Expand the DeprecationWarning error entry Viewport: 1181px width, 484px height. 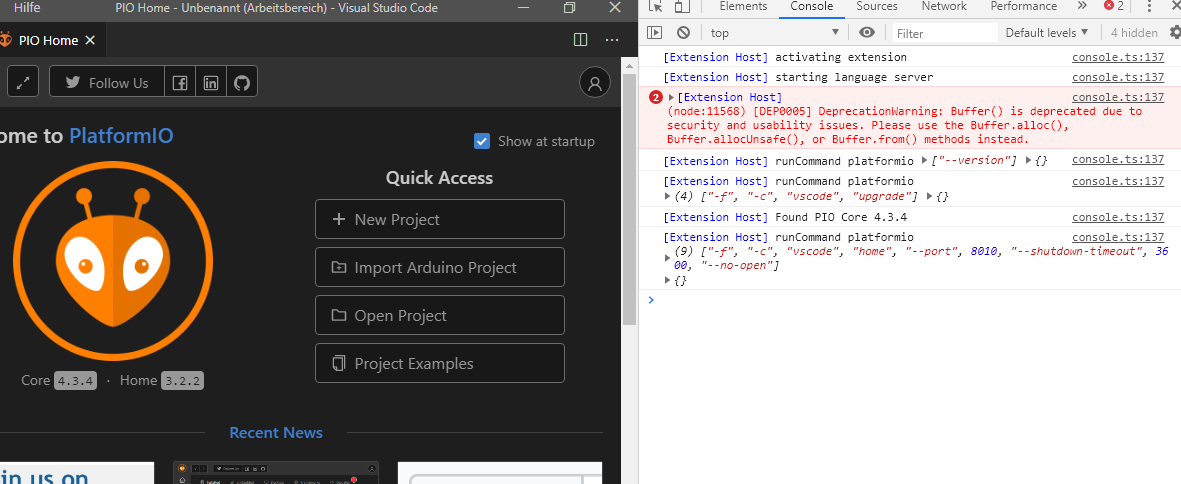tap(672, 97)
